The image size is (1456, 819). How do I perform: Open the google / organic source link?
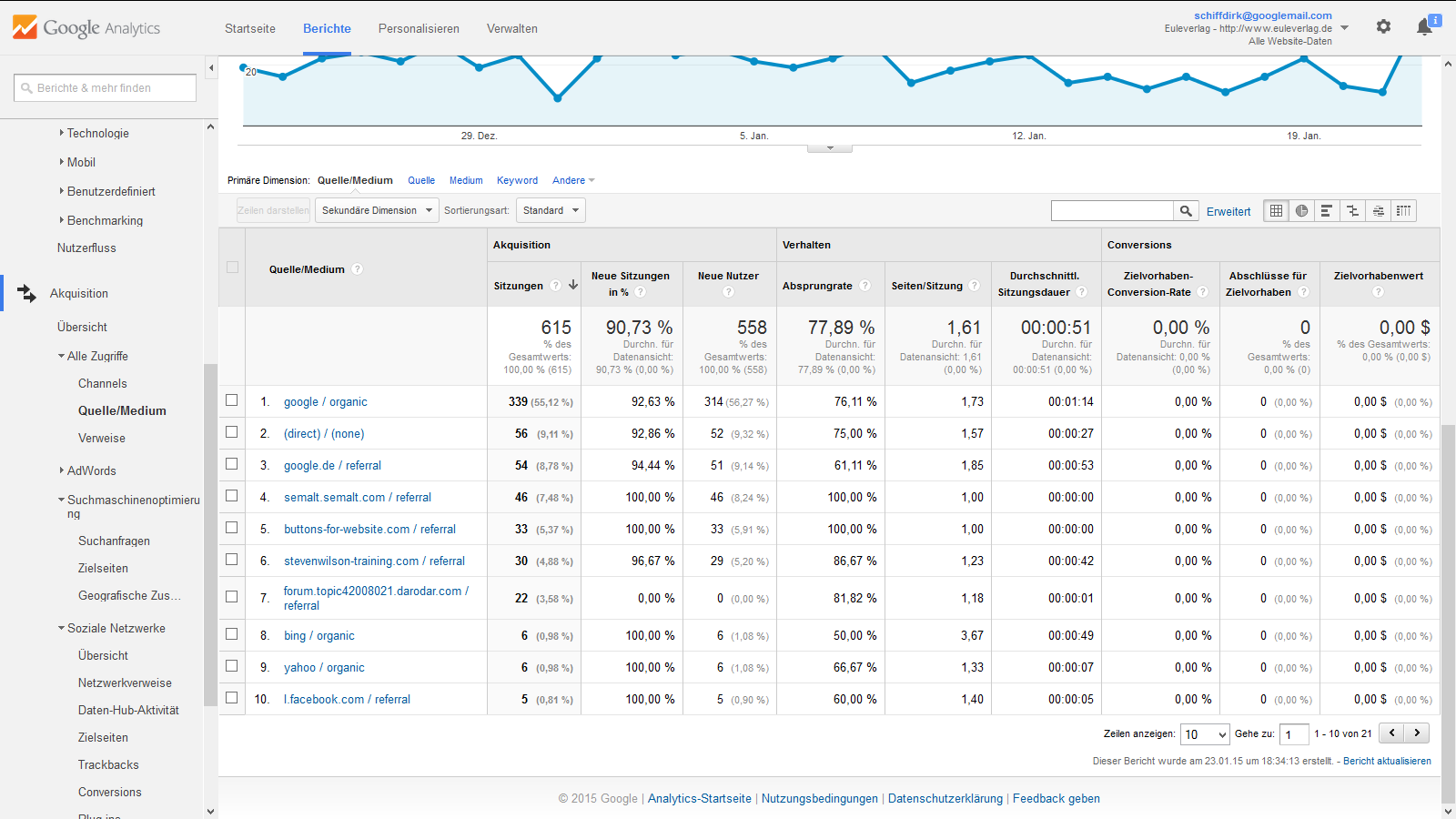tap(326, 401)
